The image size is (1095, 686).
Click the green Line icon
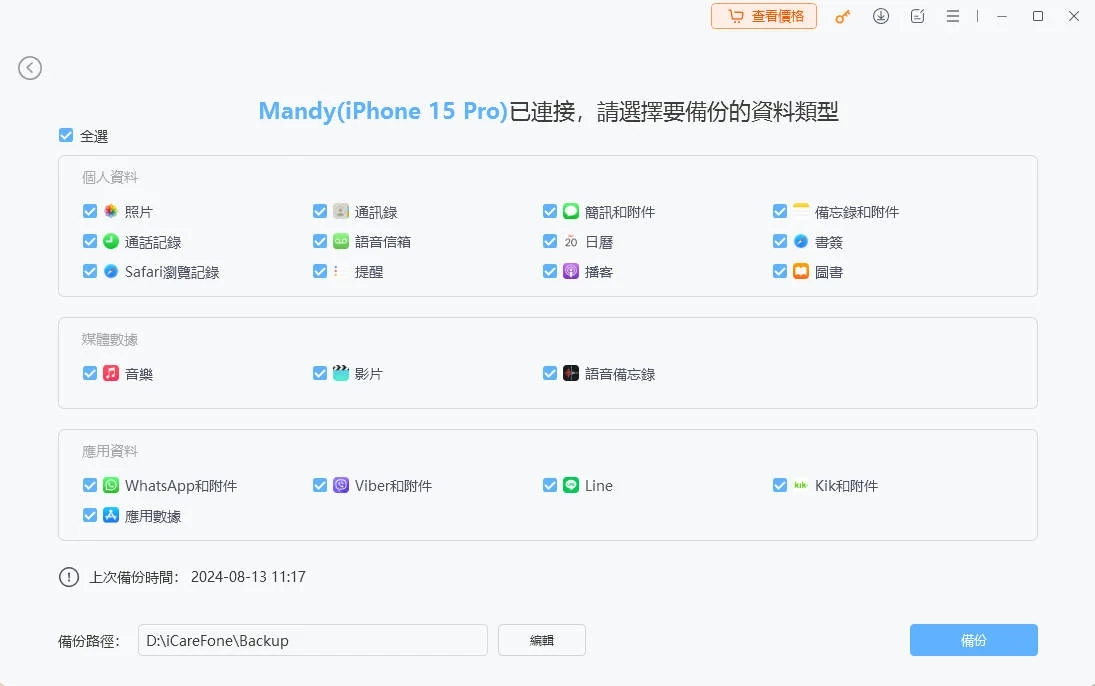pos(571,485)
